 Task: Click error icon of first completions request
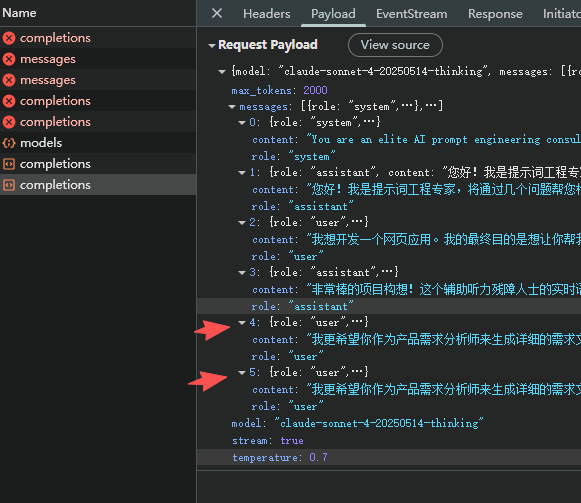tap(9, 38)
